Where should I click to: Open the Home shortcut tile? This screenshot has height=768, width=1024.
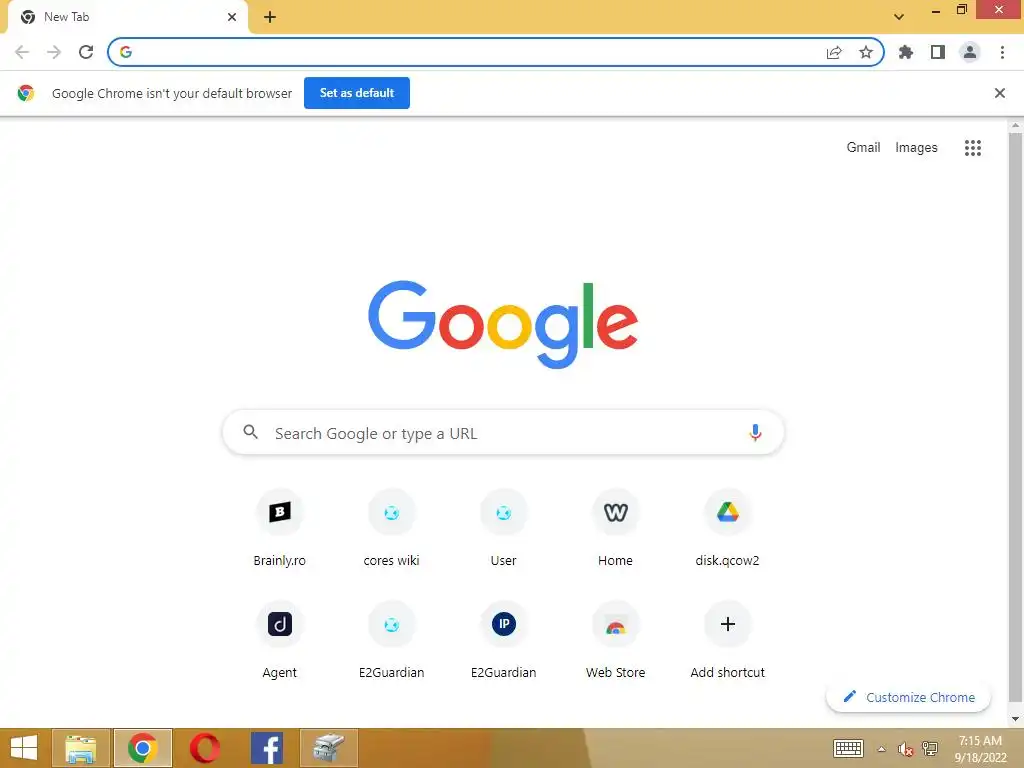click(x=615, y=528)
